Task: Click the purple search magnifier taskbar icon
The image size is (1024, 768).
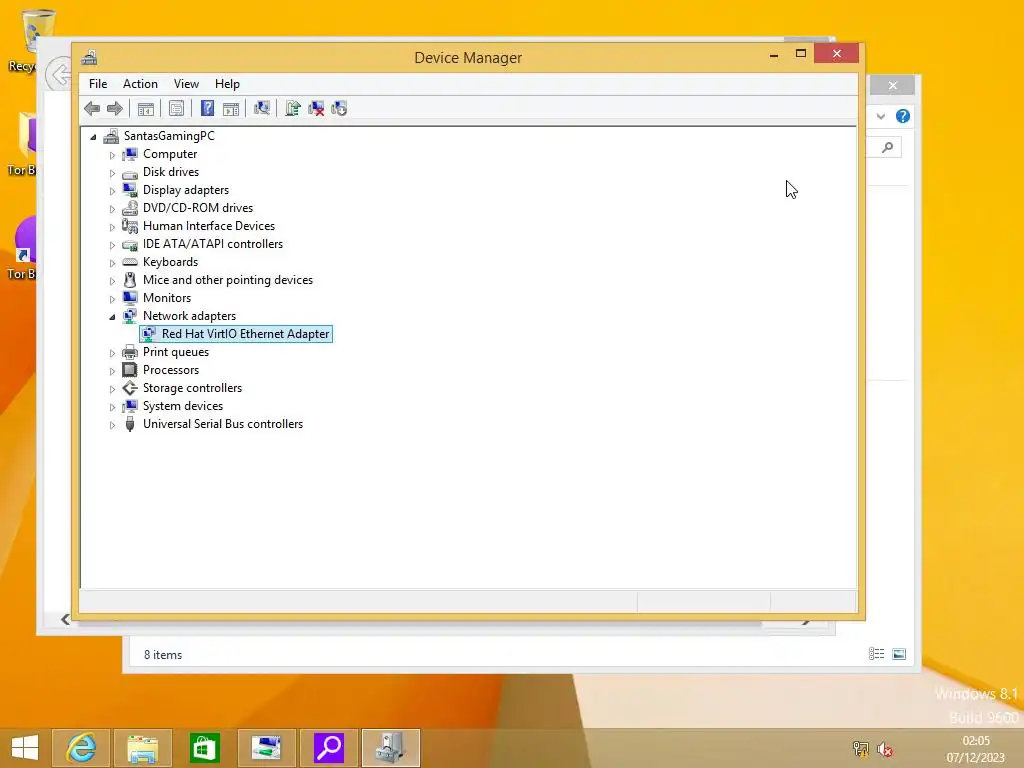Action: point(328,748)
